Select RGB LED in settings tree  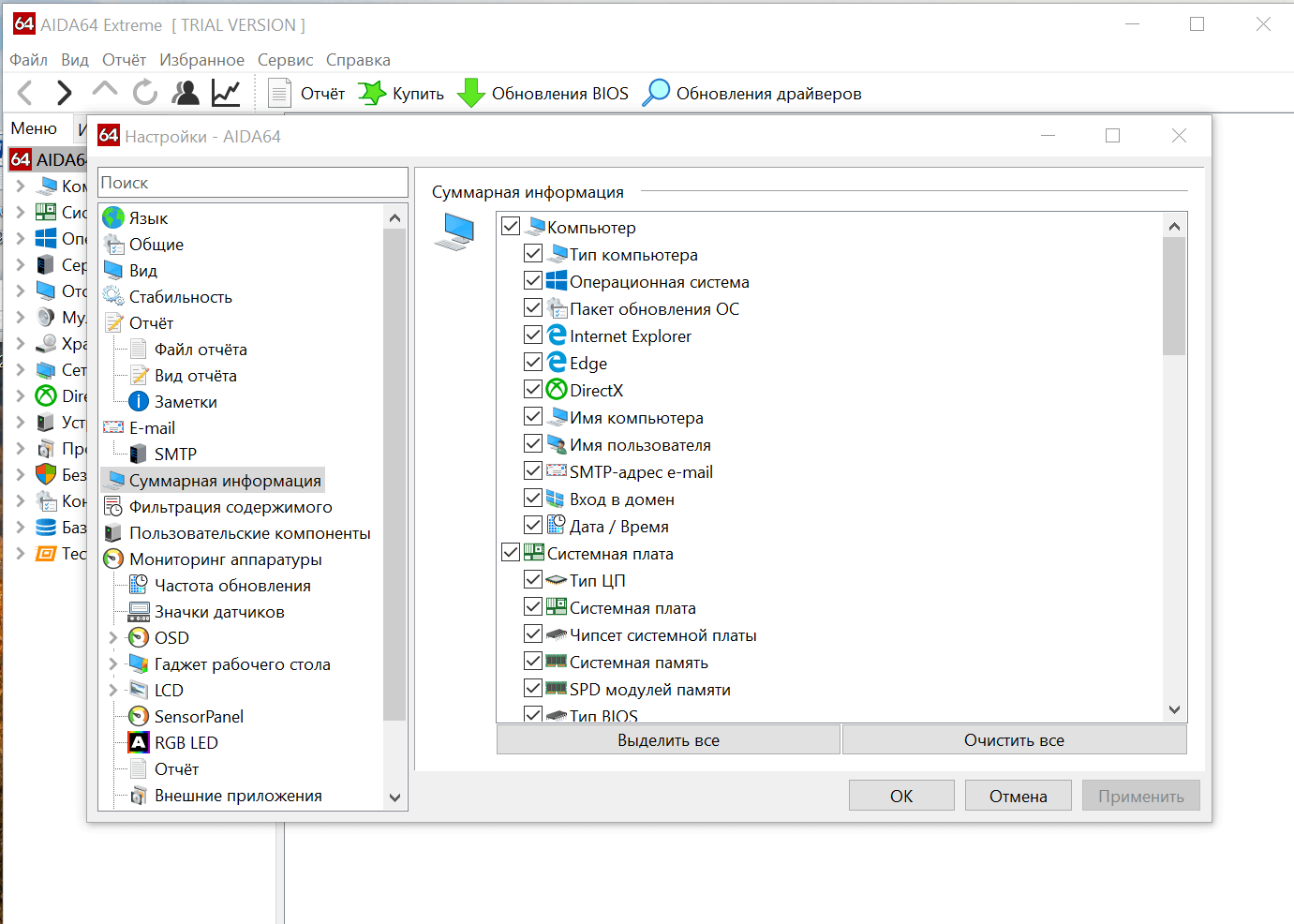pos(186,743)
